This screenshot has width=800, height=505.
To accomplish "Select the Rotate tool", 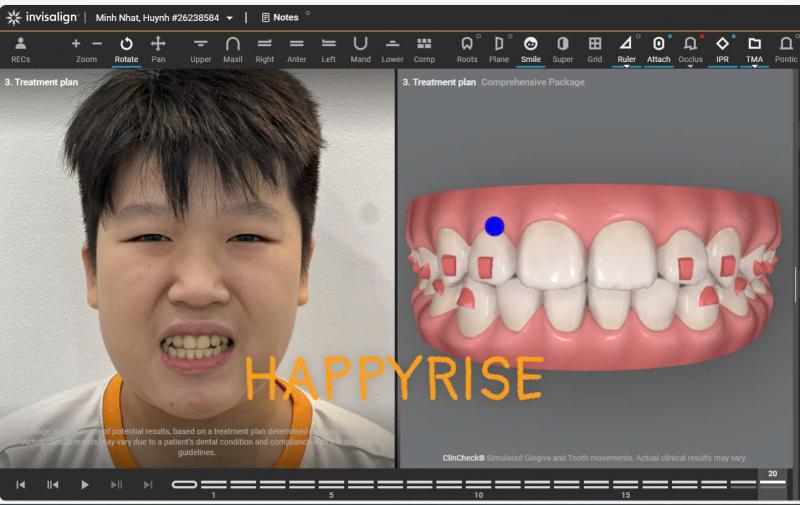I will point(126,44).
